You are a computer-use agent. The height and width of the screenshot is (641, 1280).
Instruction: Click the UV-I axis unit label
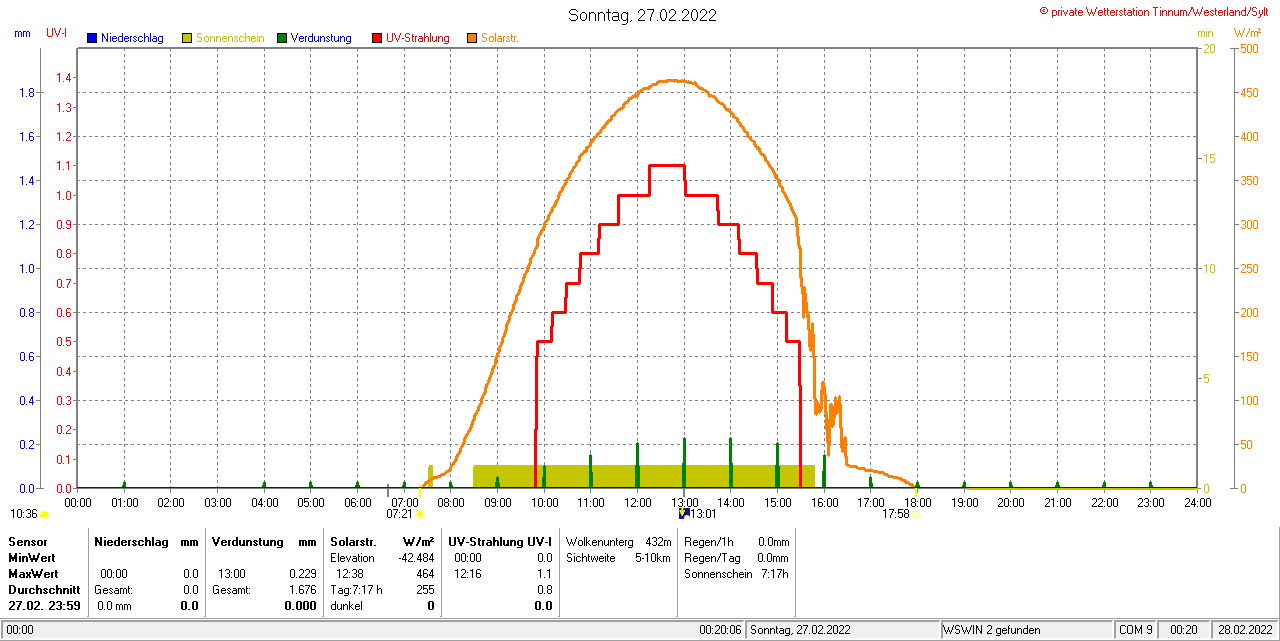tap(57, 33)
